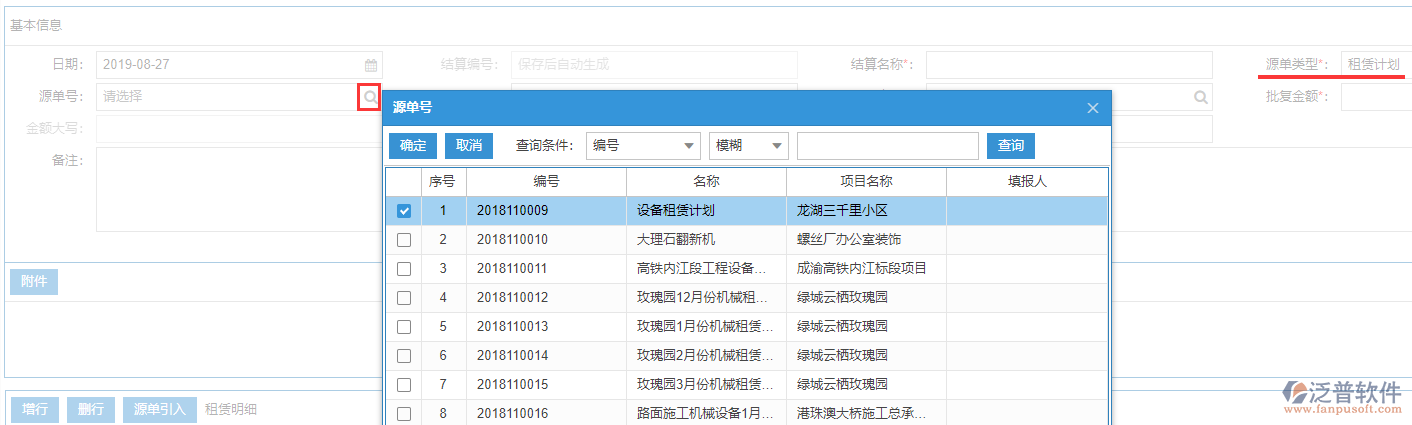The image size is (1412, 425).
Task: Select cell 玫瑰园2月份机械租赁…
Action: (x=706, y=356)
